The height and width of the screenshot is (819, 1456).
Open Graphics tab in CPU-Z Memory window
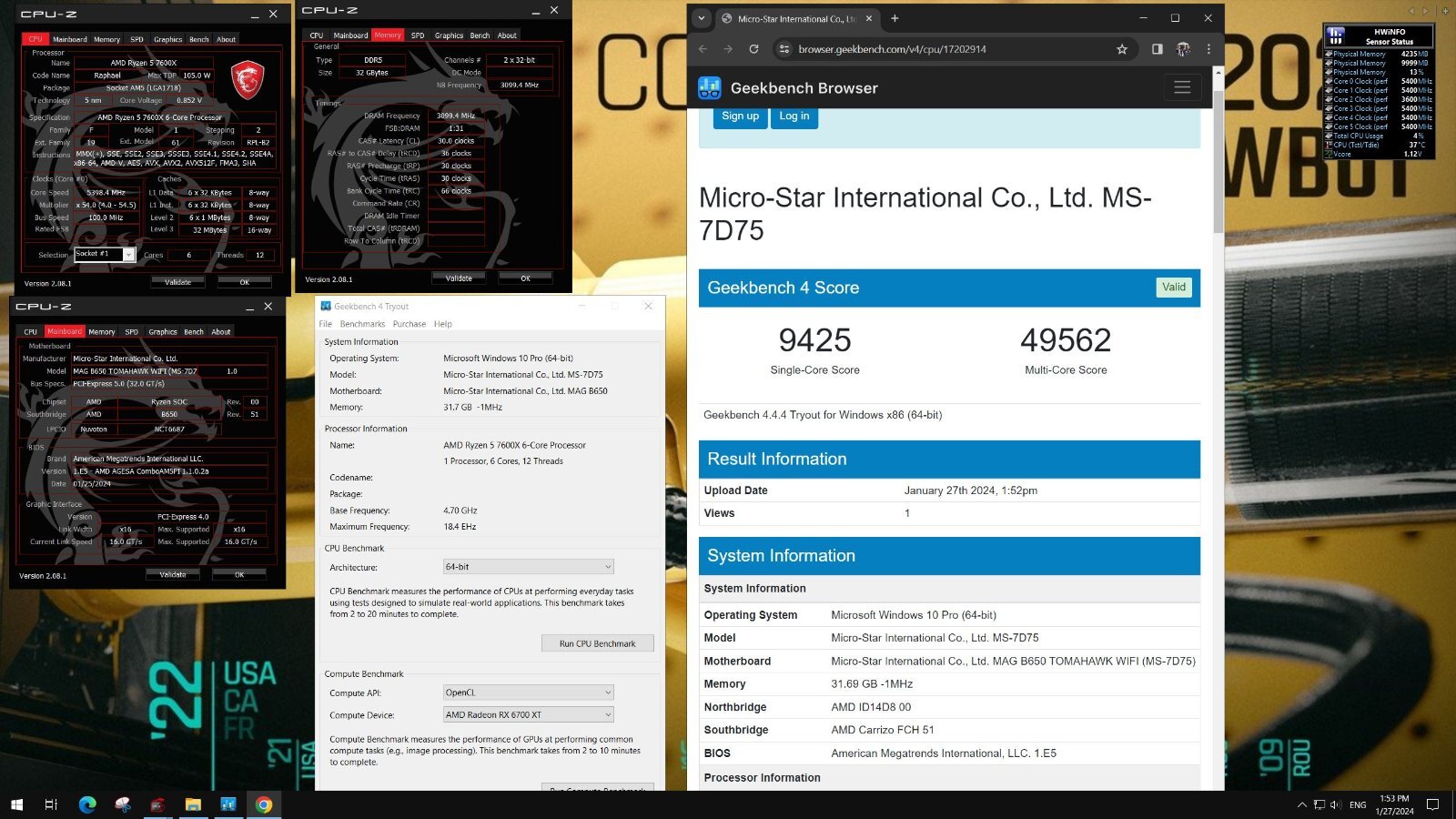tap(449, 35)
